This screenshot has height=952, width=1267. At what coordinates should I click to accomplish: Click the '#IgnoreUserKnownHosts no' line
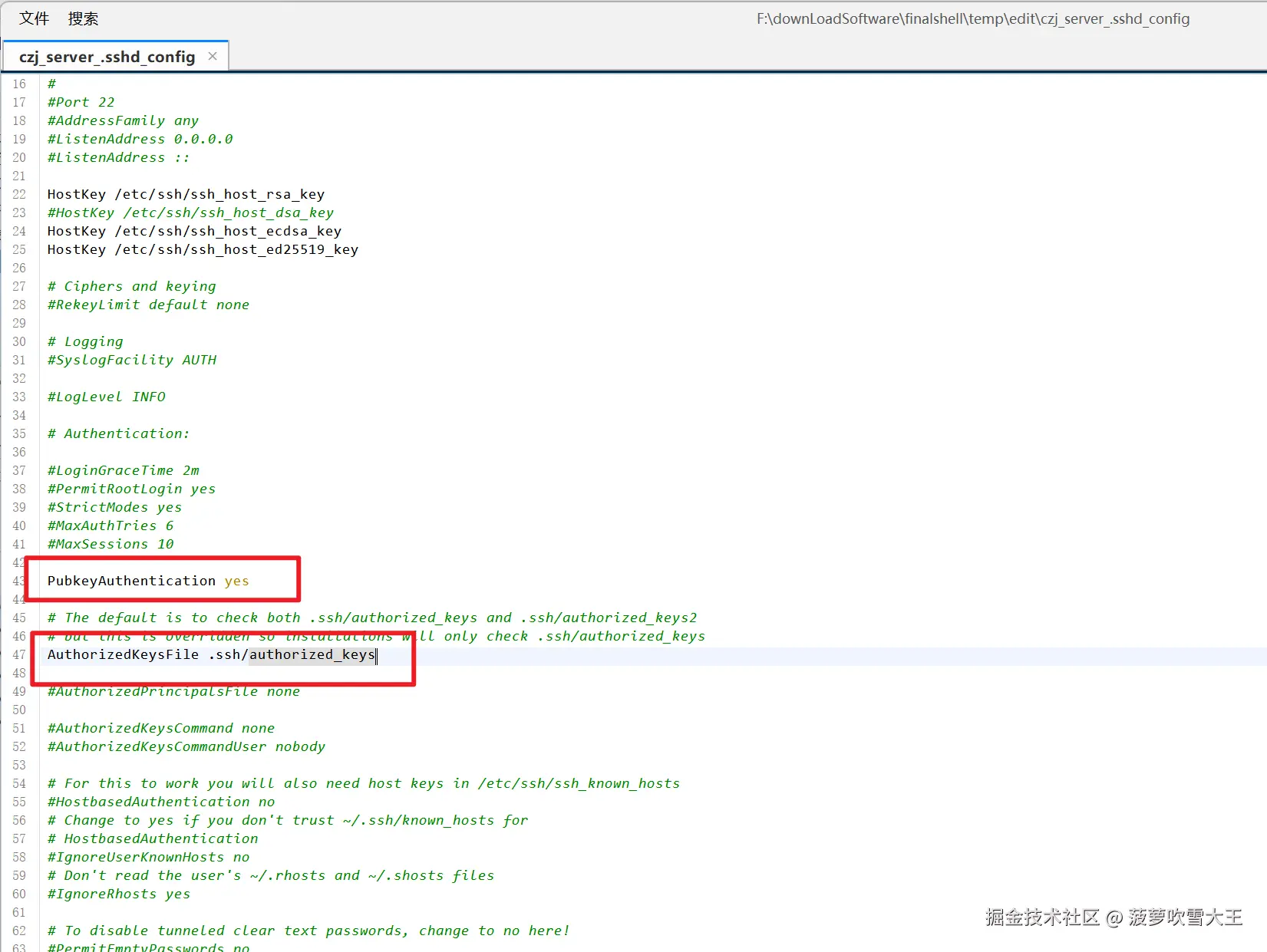click(148, 857)
